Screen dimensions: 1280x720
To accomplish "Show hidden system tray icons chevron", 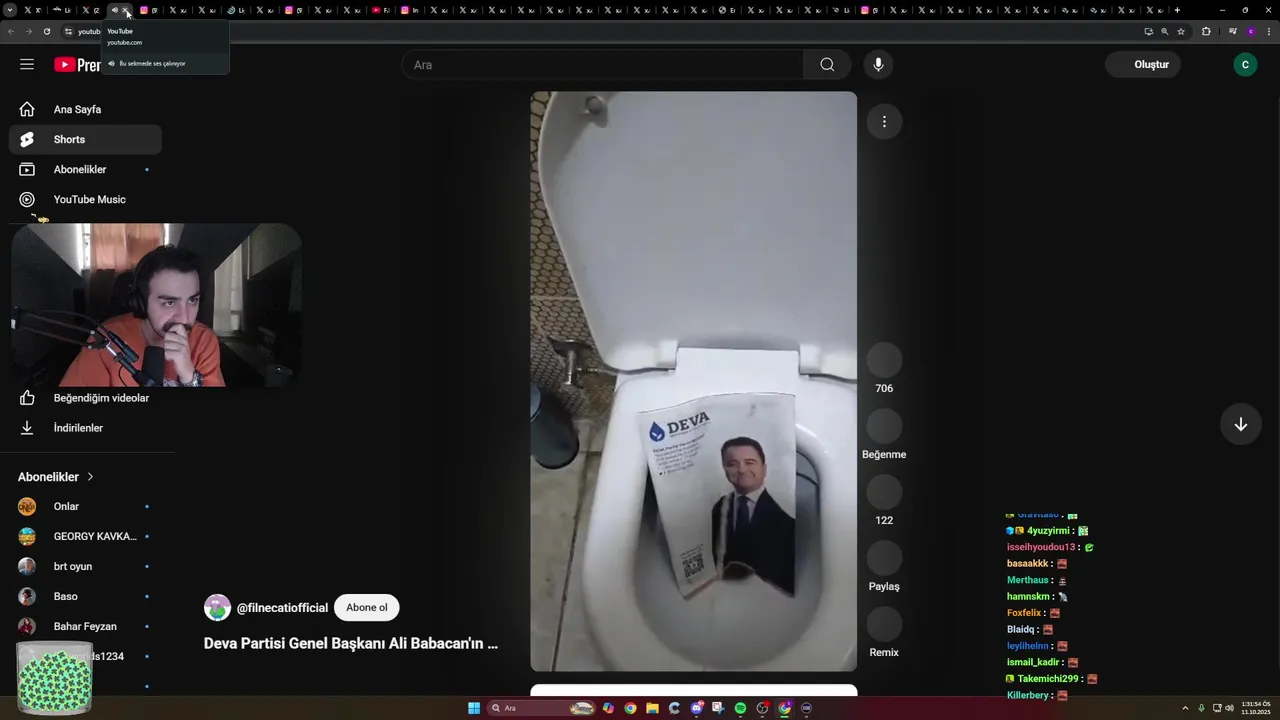I will tap(1185, 708).
